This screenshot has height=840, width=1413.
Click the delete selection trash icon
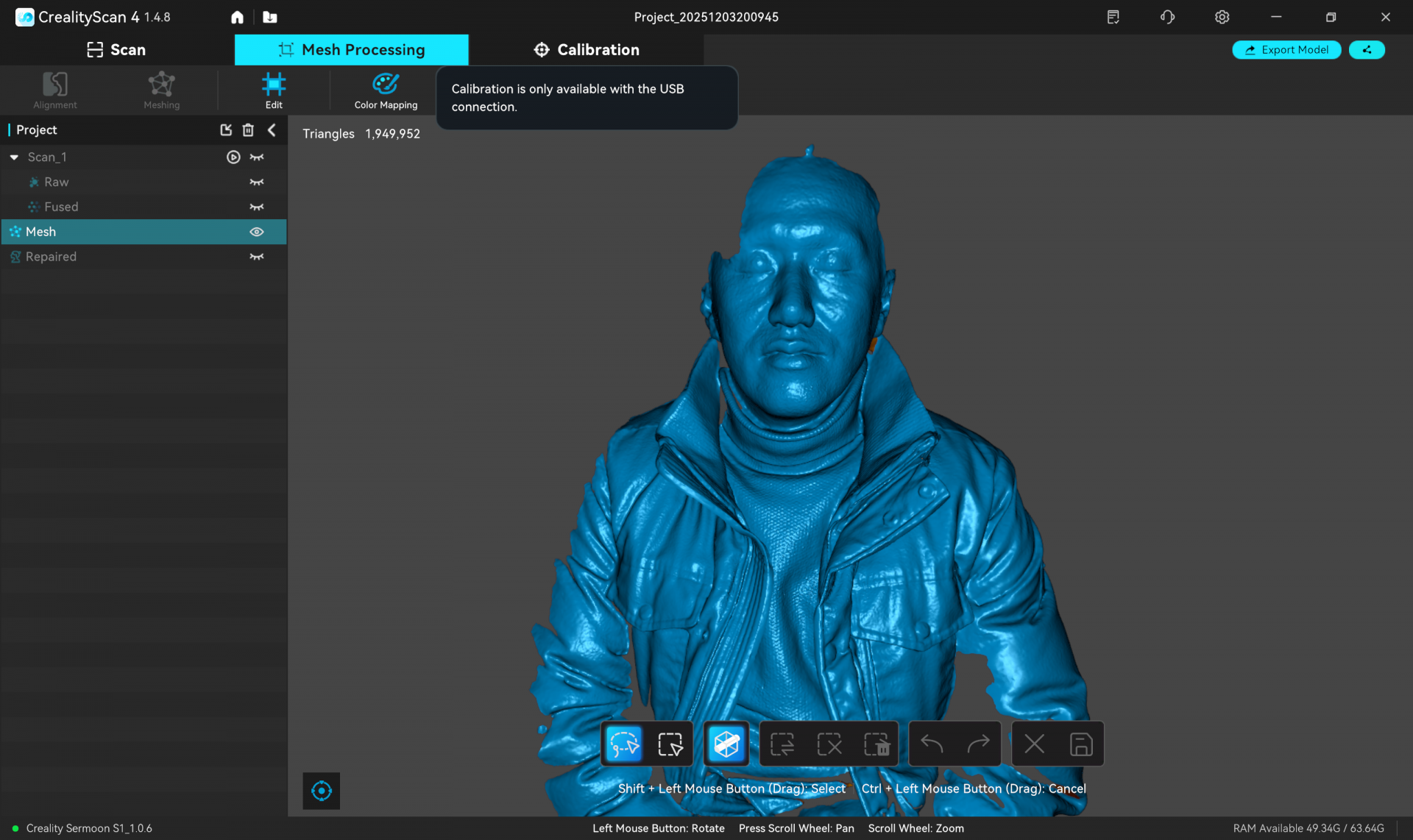click(x=877, y=744)
